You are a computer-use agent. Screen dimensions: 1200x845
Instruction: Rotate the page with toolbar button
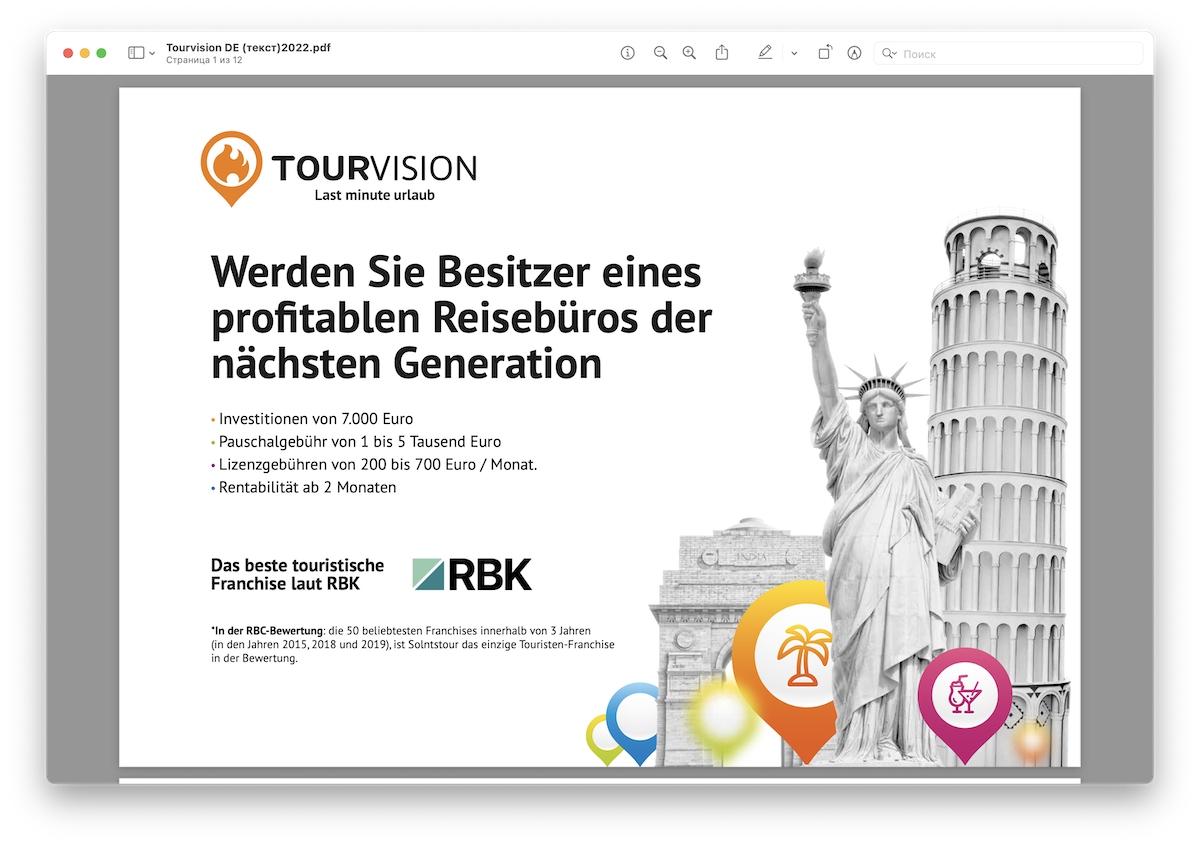coord(824,53)
